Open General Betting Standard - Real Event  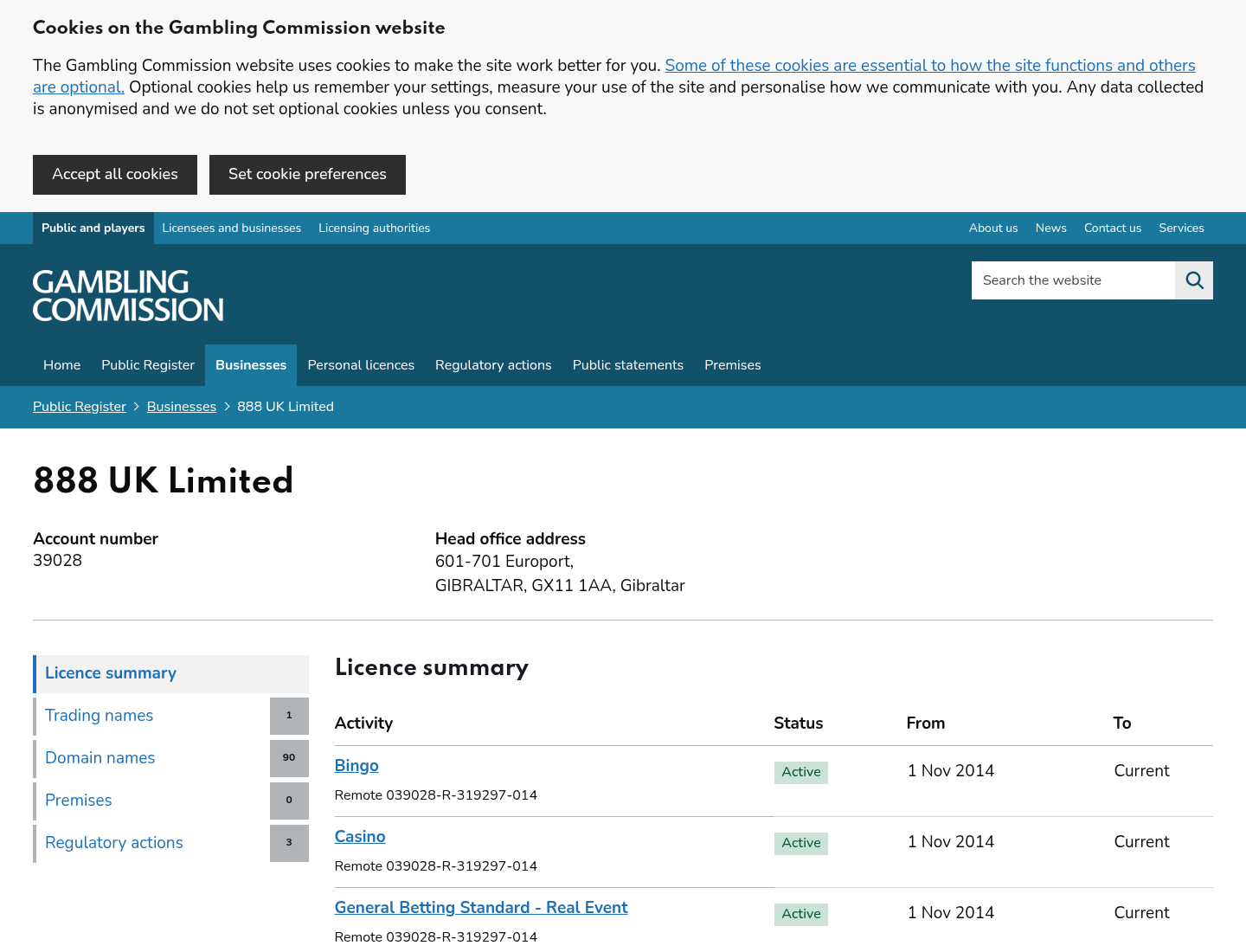(481, 908)
